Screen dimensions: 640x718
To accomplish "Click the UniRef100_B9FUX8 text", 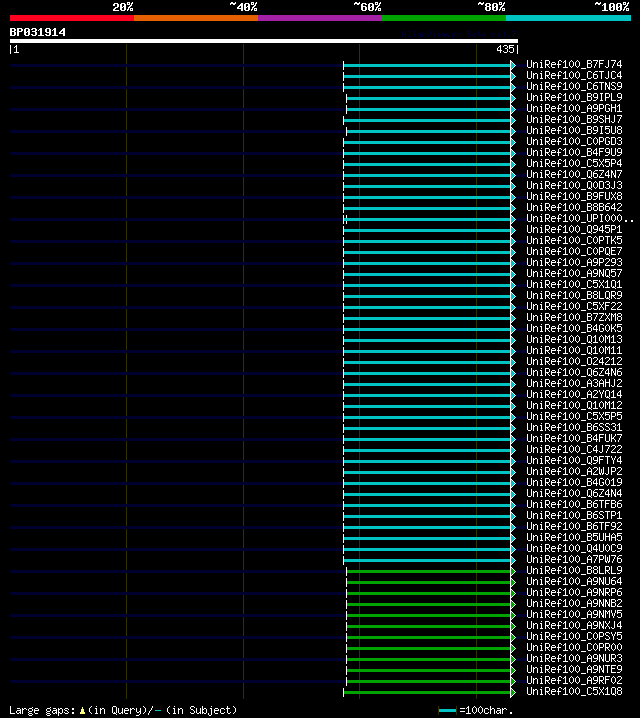I will tap(574, 196).
